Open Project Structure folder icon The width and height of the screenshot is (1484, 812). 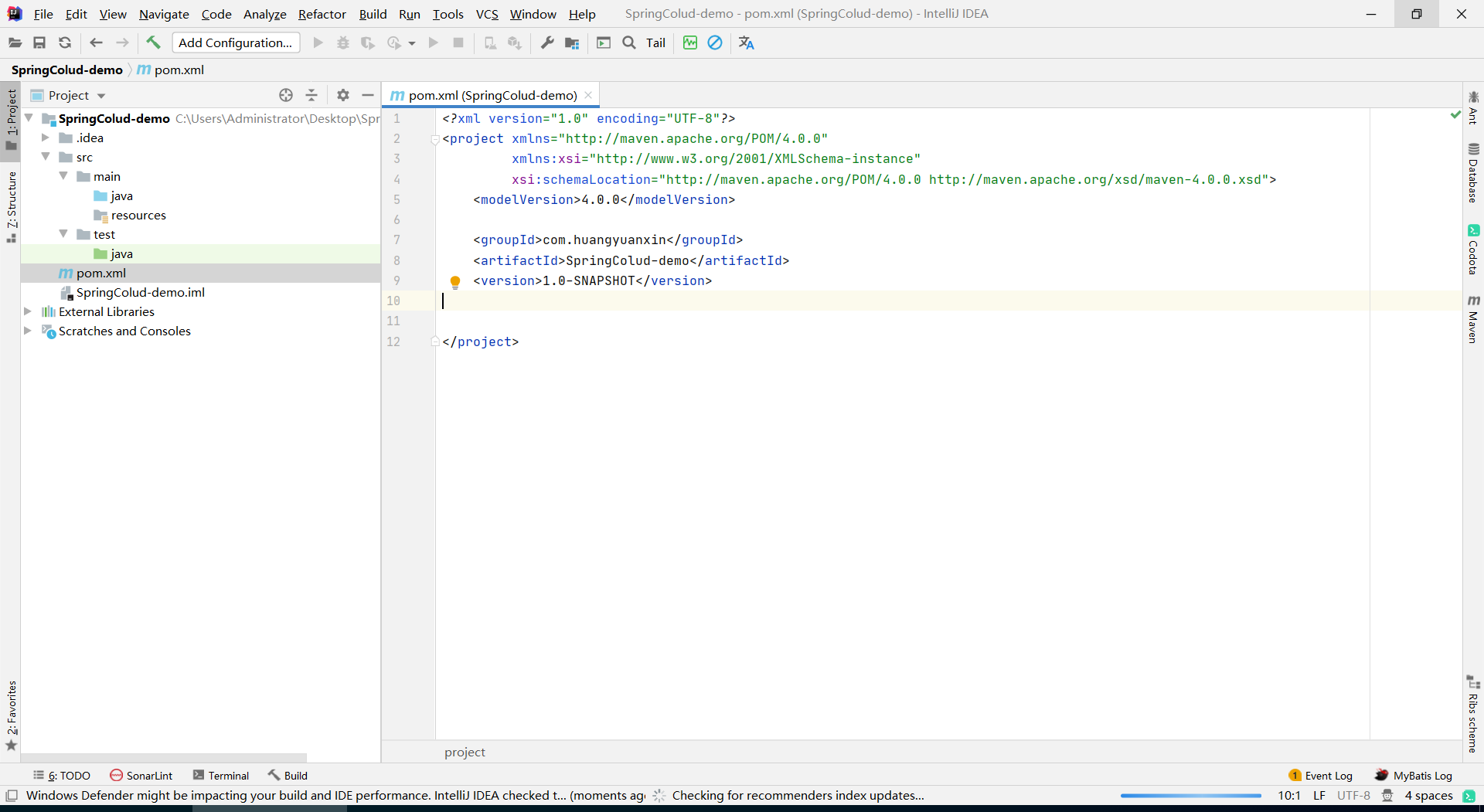[x=572, y=43]
